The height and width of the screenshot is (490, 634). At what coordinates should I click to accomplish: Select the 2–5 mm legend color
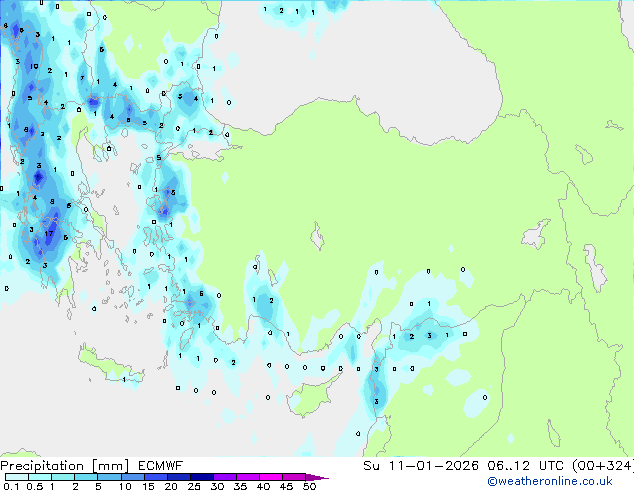(86, 477)
